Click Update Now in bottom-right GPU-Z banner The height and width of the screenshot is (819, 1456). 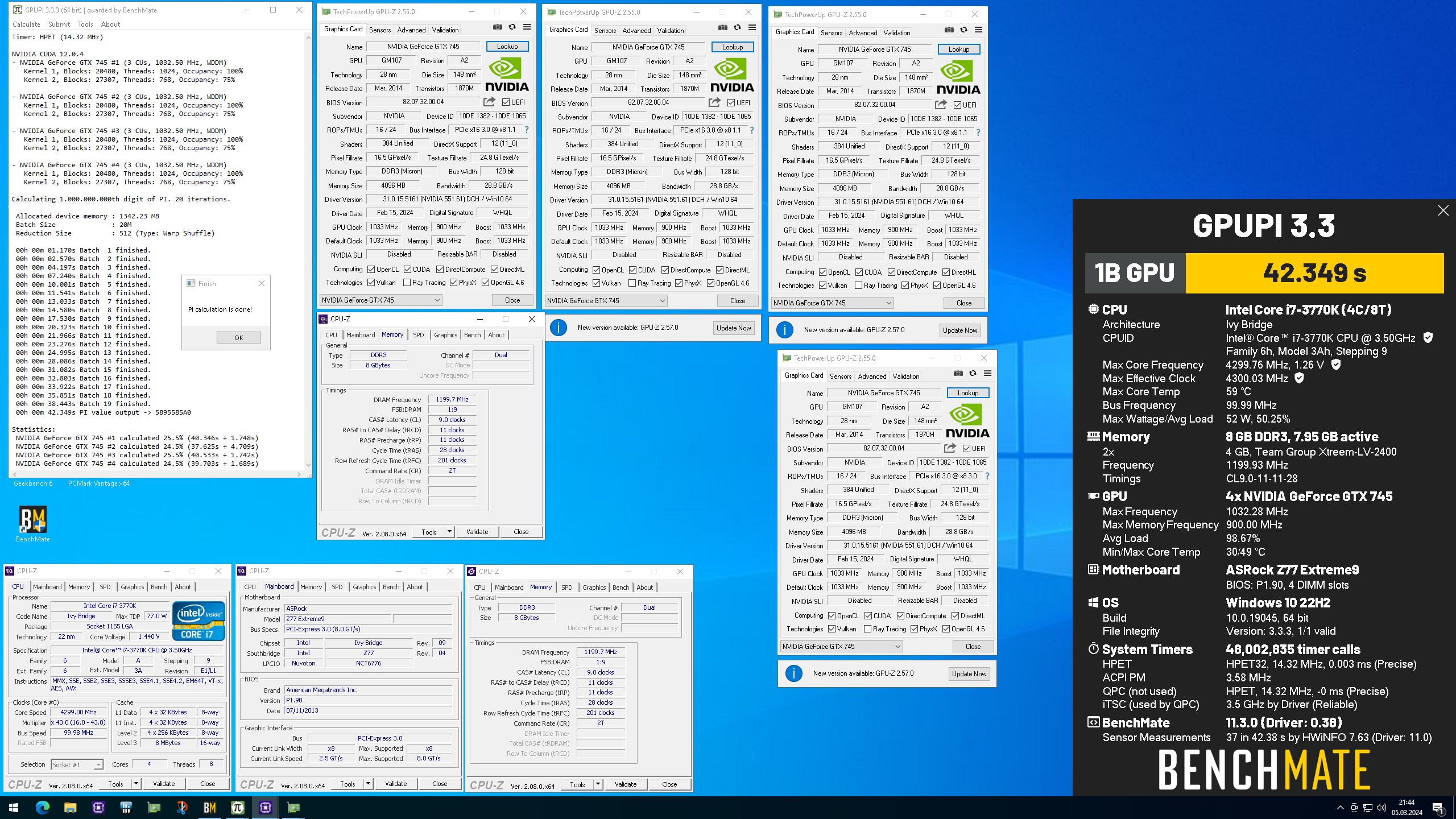click(969, 673)
